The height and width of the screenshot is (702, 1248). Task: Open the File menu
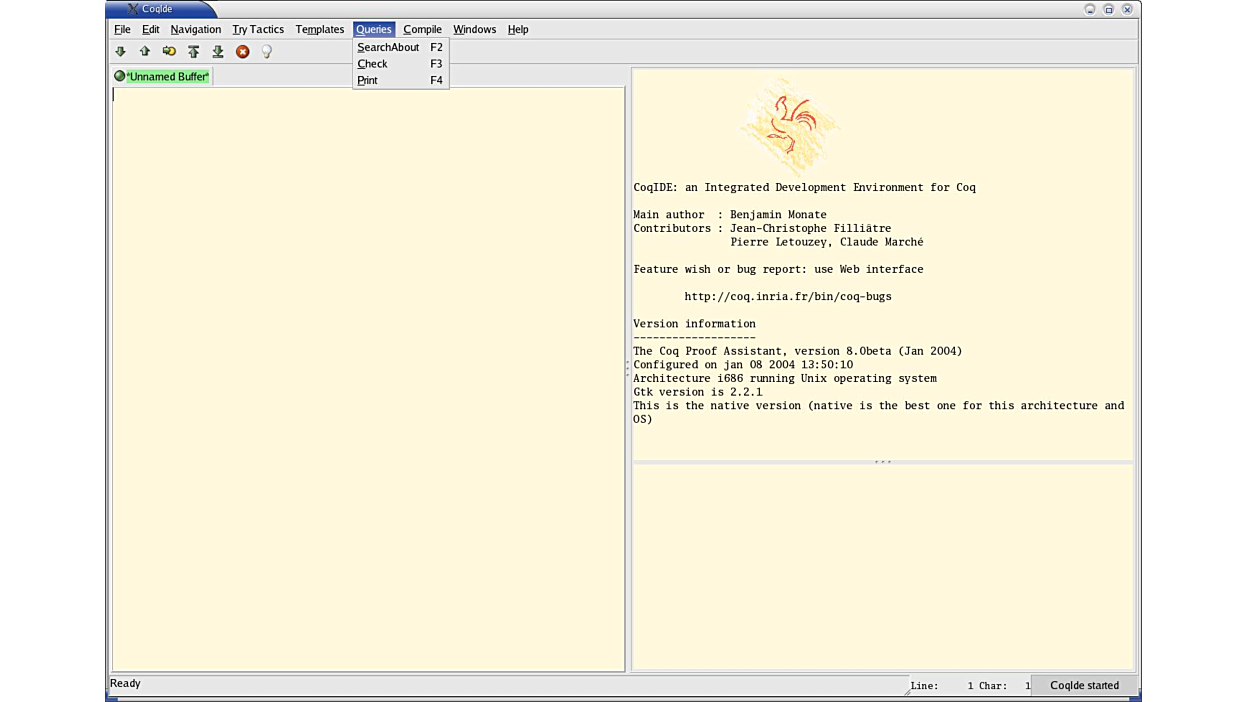point(122,29)
